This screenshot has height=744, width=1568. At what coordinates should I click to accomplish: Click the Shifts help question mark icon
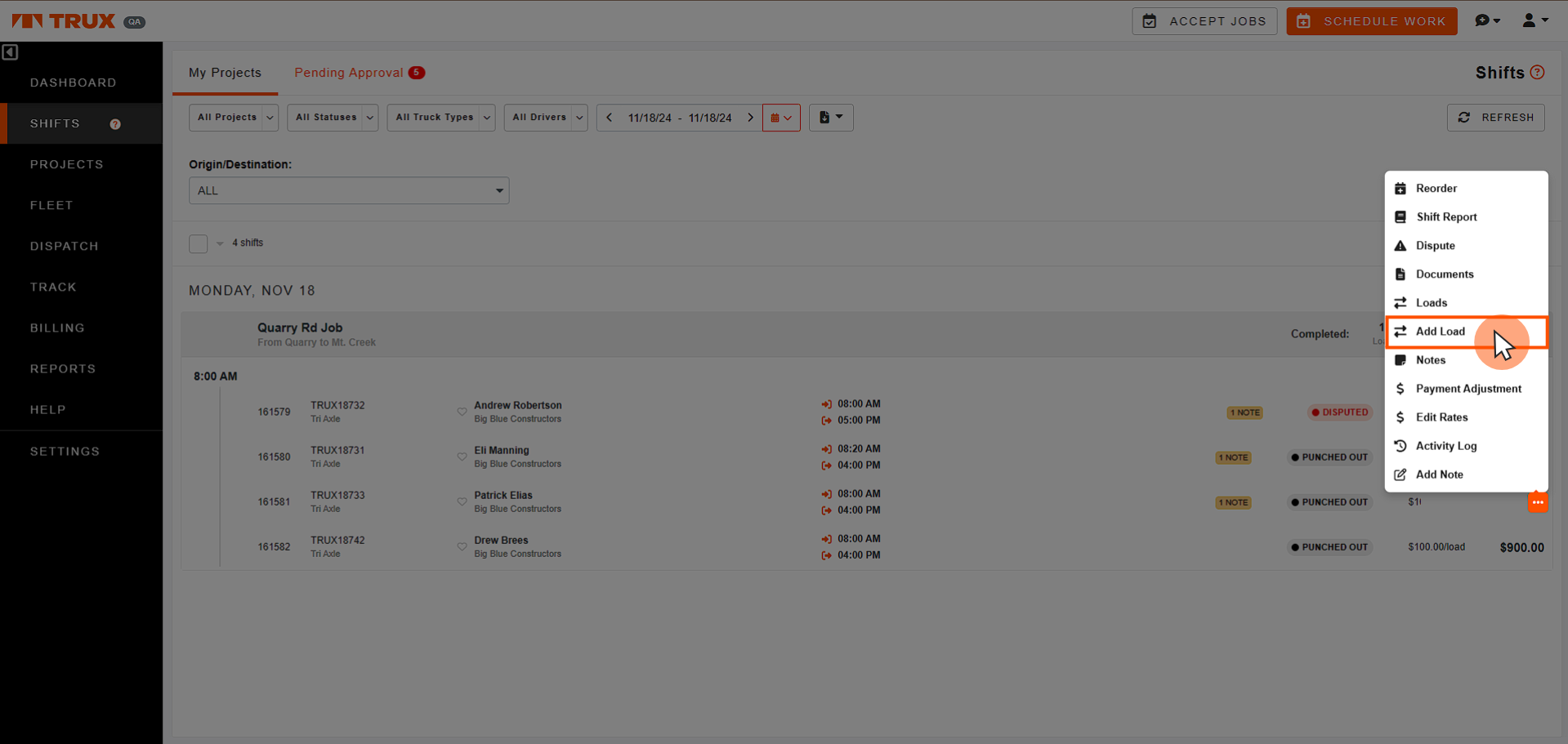pyautogui.click(x=1538, y=73)
